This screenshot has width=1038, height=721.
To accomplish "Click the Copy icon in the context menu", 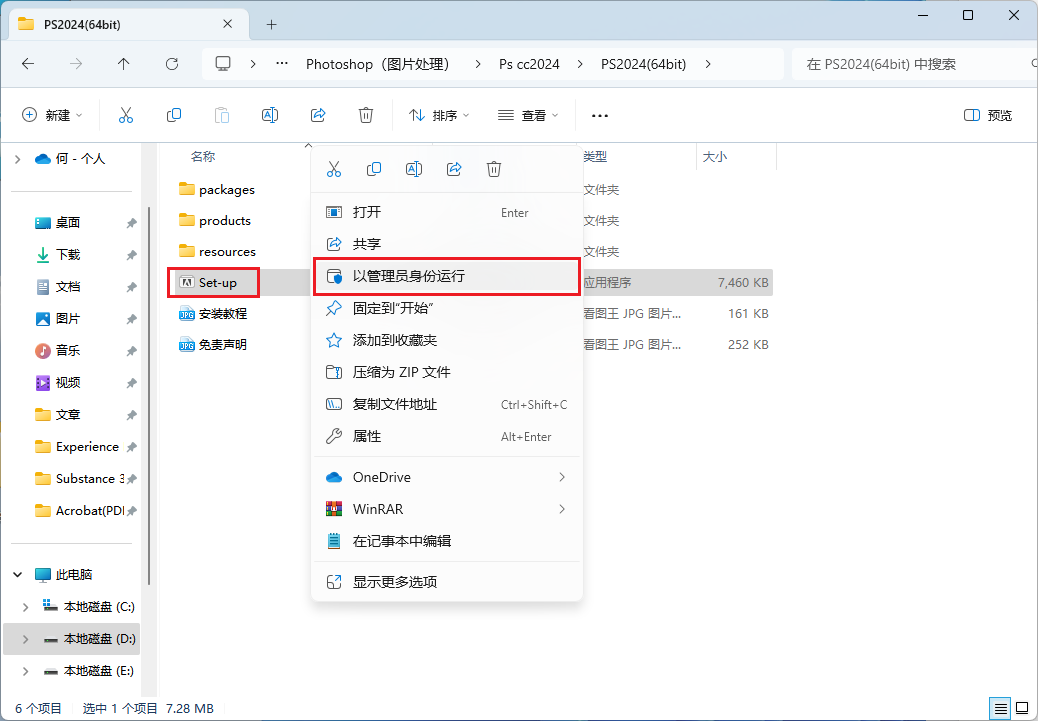I will (374, 169).
